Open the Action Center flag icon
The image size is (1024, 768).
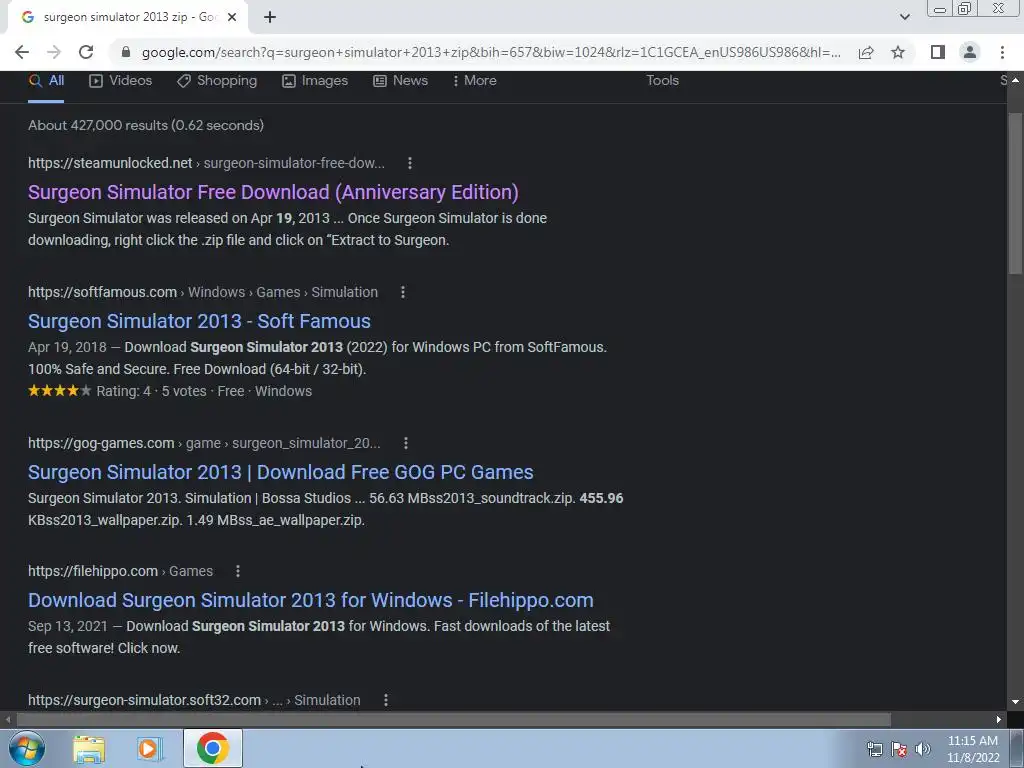coord(899,749)
